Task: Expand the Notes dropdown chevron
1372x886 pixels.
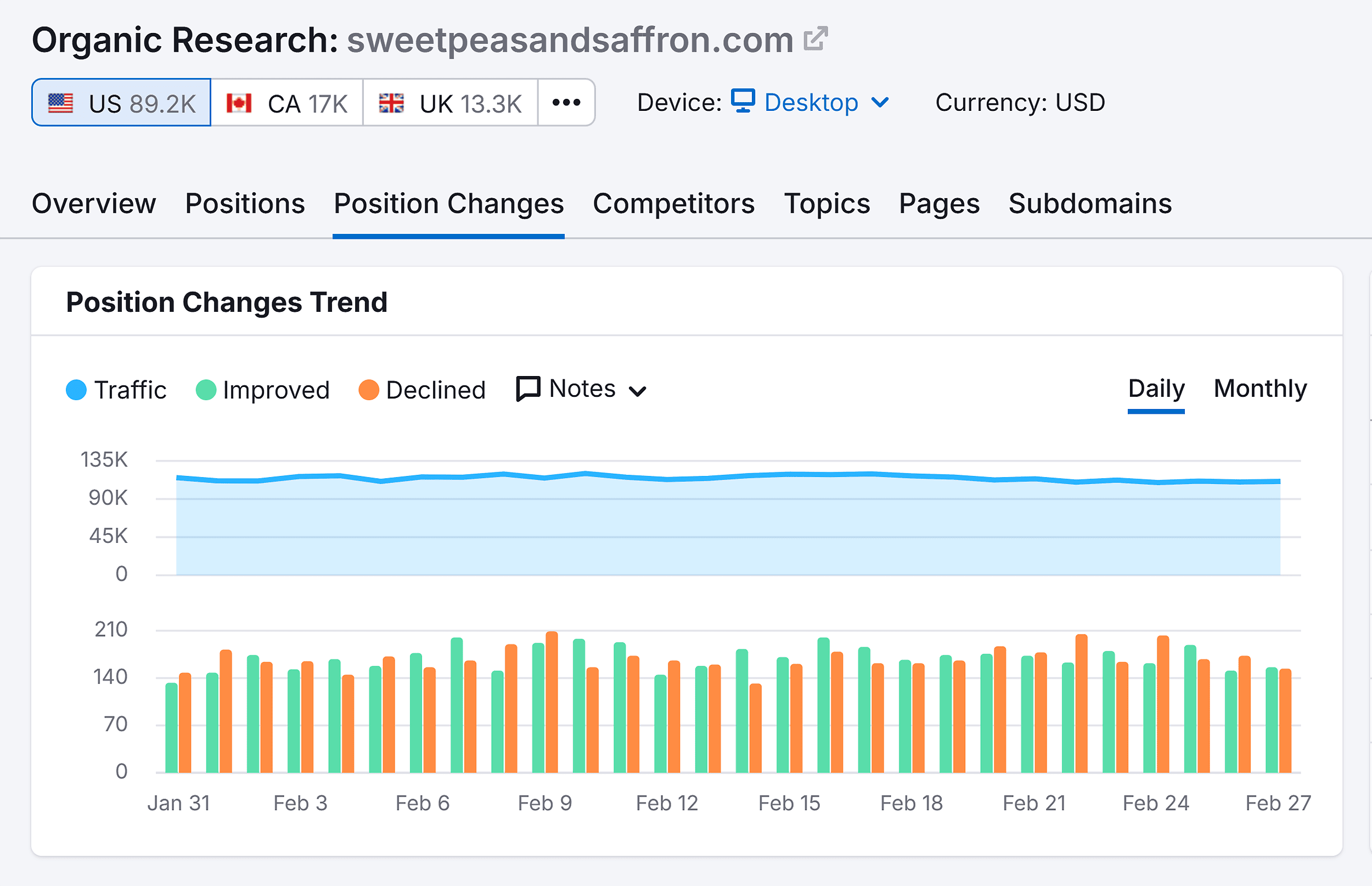Action: (638, 391)
